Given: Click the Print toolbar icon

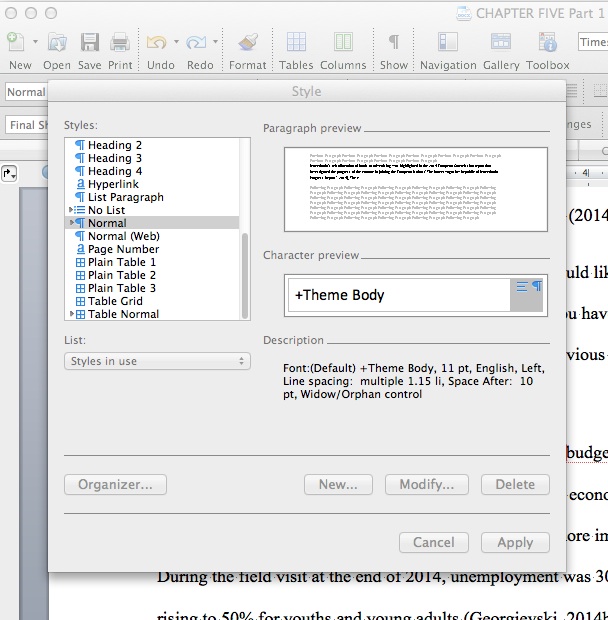Looking at the screenshot, I should (120, 43).
